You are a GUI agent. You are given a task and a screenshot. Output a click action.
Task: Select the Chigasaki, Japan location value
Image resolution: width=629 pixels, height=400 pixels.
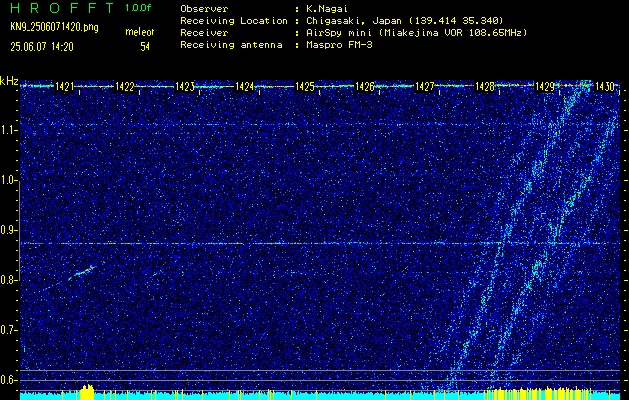coord(405,20)
